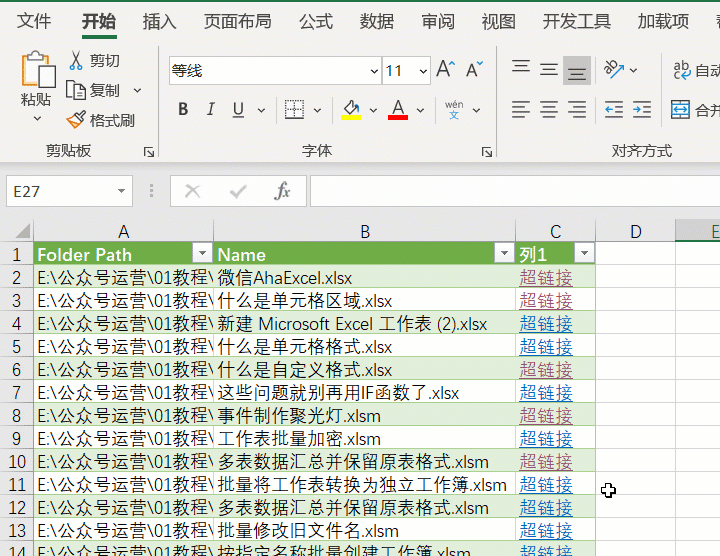Align text right
The height and width of the screenshot is (556, 720).
click(577, 110)
